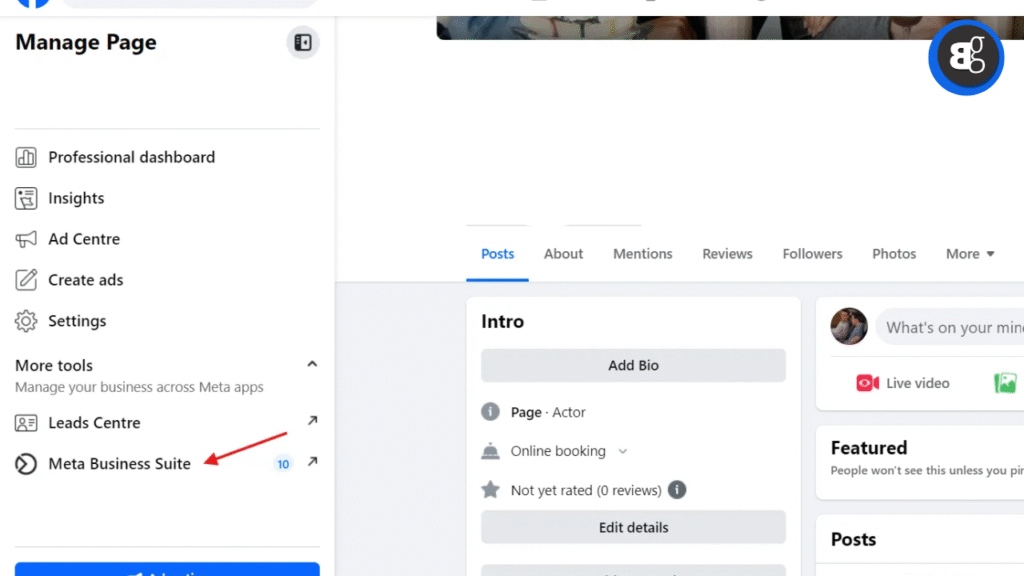Open Ad Centre megaphone item

click(84, 239)
